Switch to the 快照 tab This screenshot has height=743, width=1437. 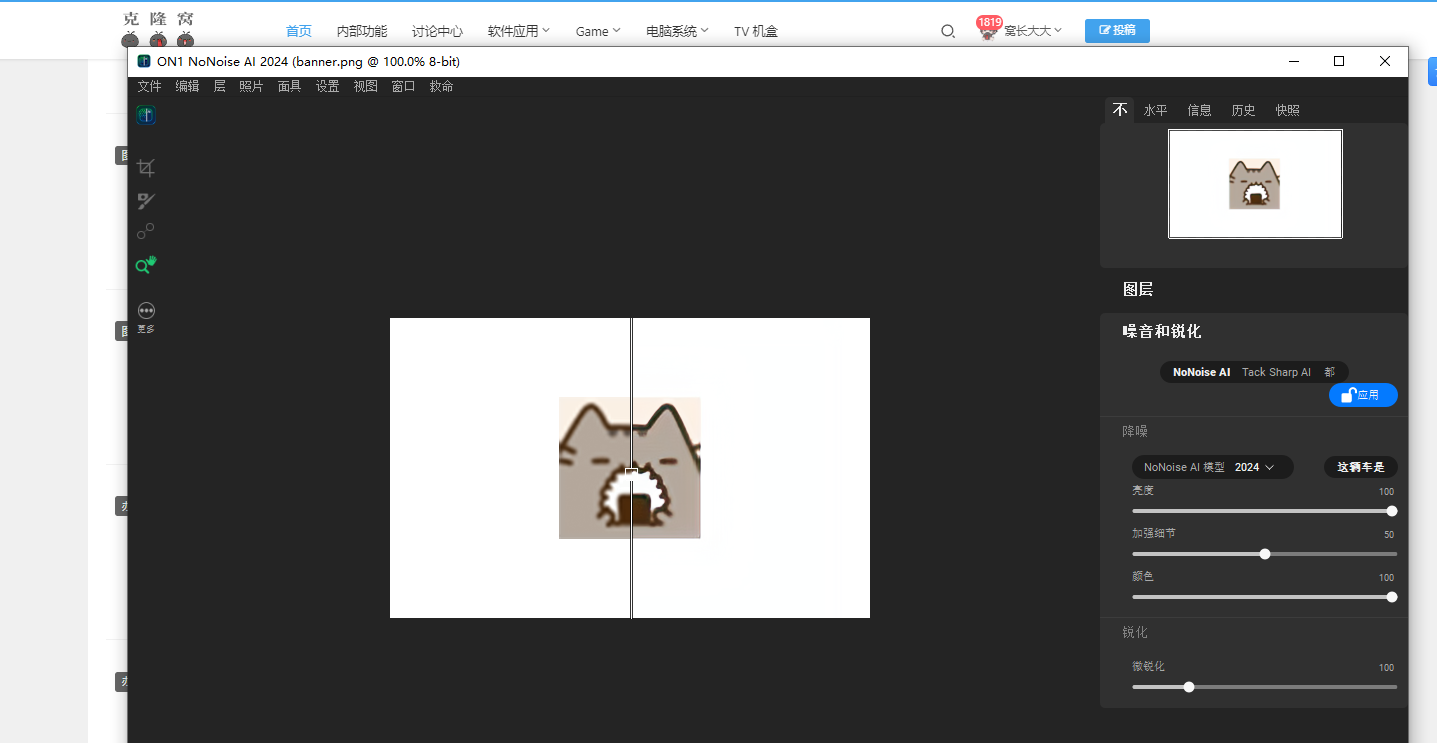pyautogui.click(x=1287, y=110)
